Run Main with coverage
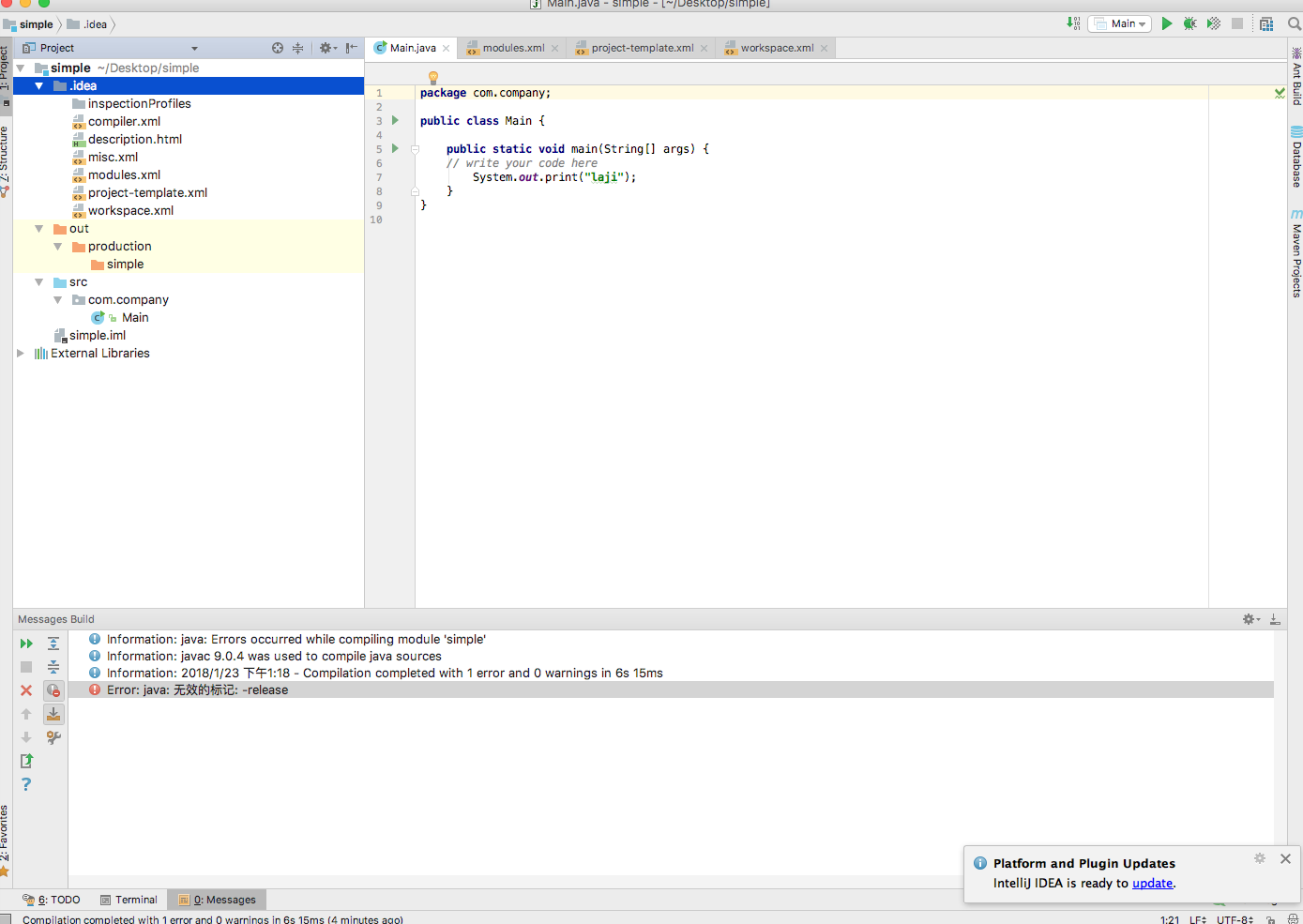Image resolution: width=1303 pixels, height=924 pixels. tap(1214, 23)
